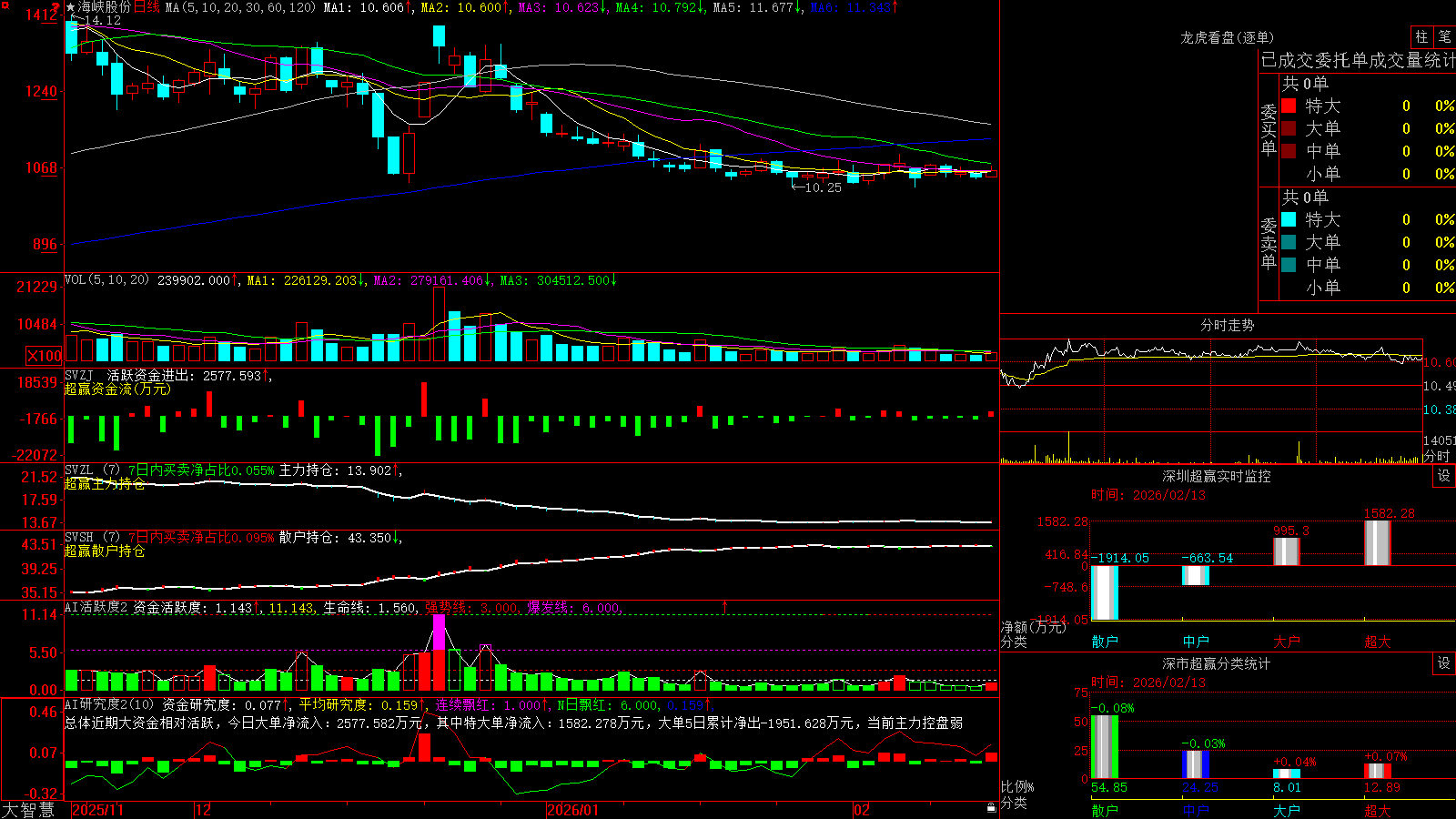
Task: Click the 大智慧 logo in the bottom-left corner
Action: tap(28, 810)
